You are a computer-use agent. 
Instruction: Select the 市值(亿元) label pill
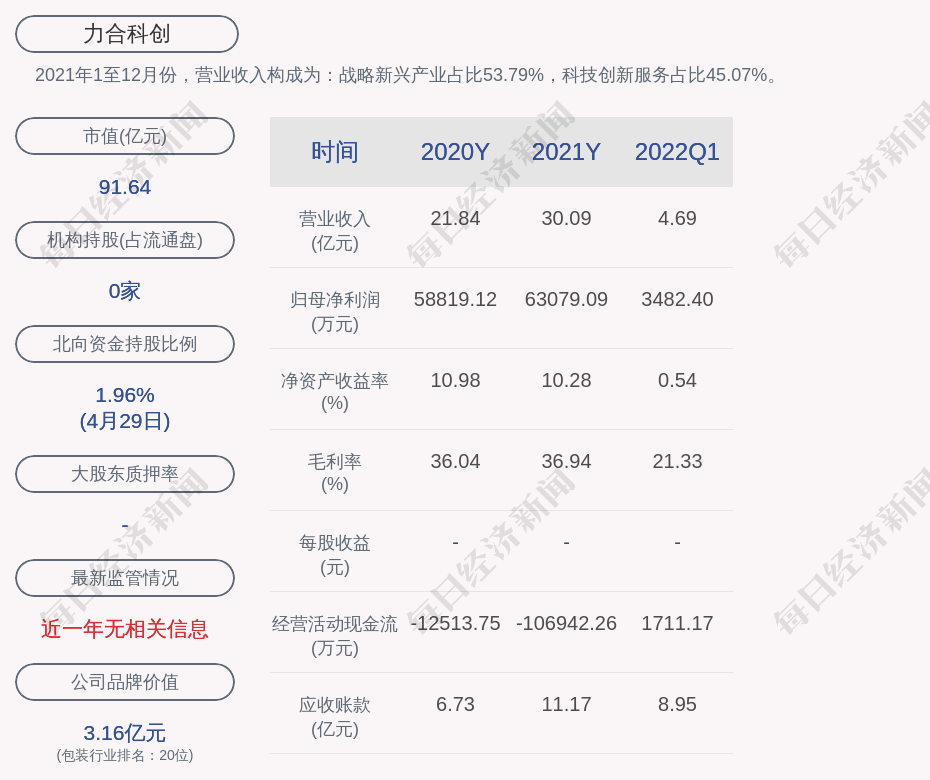point(125,136)
